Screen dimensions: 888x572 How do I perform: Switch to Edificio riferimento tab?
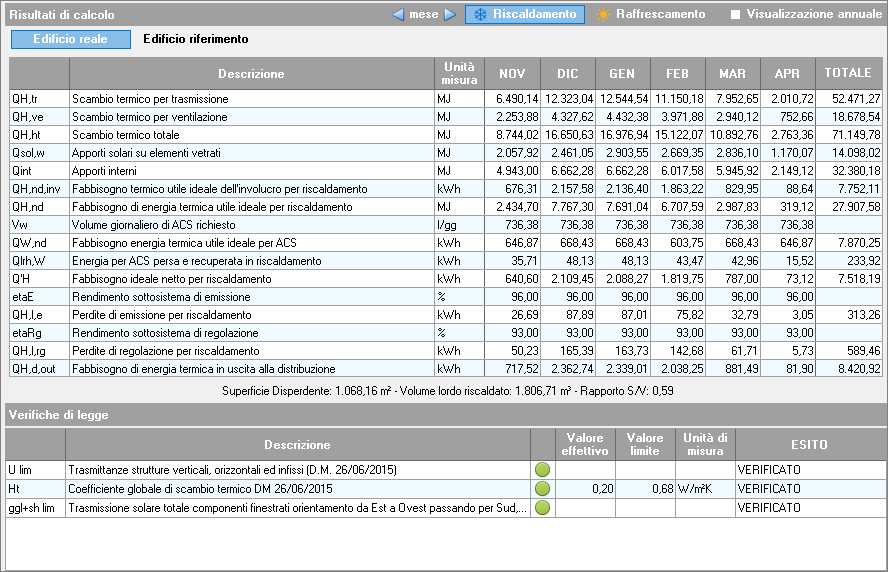coord(196,39)
